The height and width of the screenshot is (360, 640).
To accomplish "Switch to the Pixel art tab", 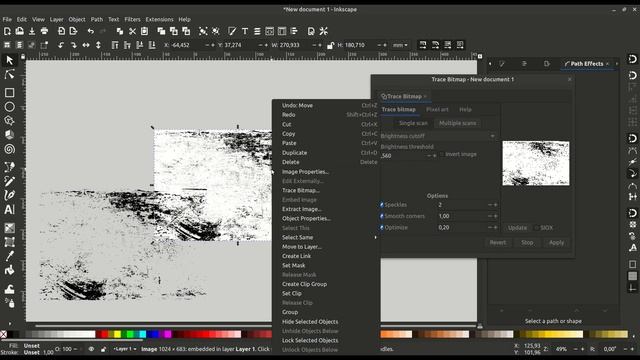I will pos(437,109).
